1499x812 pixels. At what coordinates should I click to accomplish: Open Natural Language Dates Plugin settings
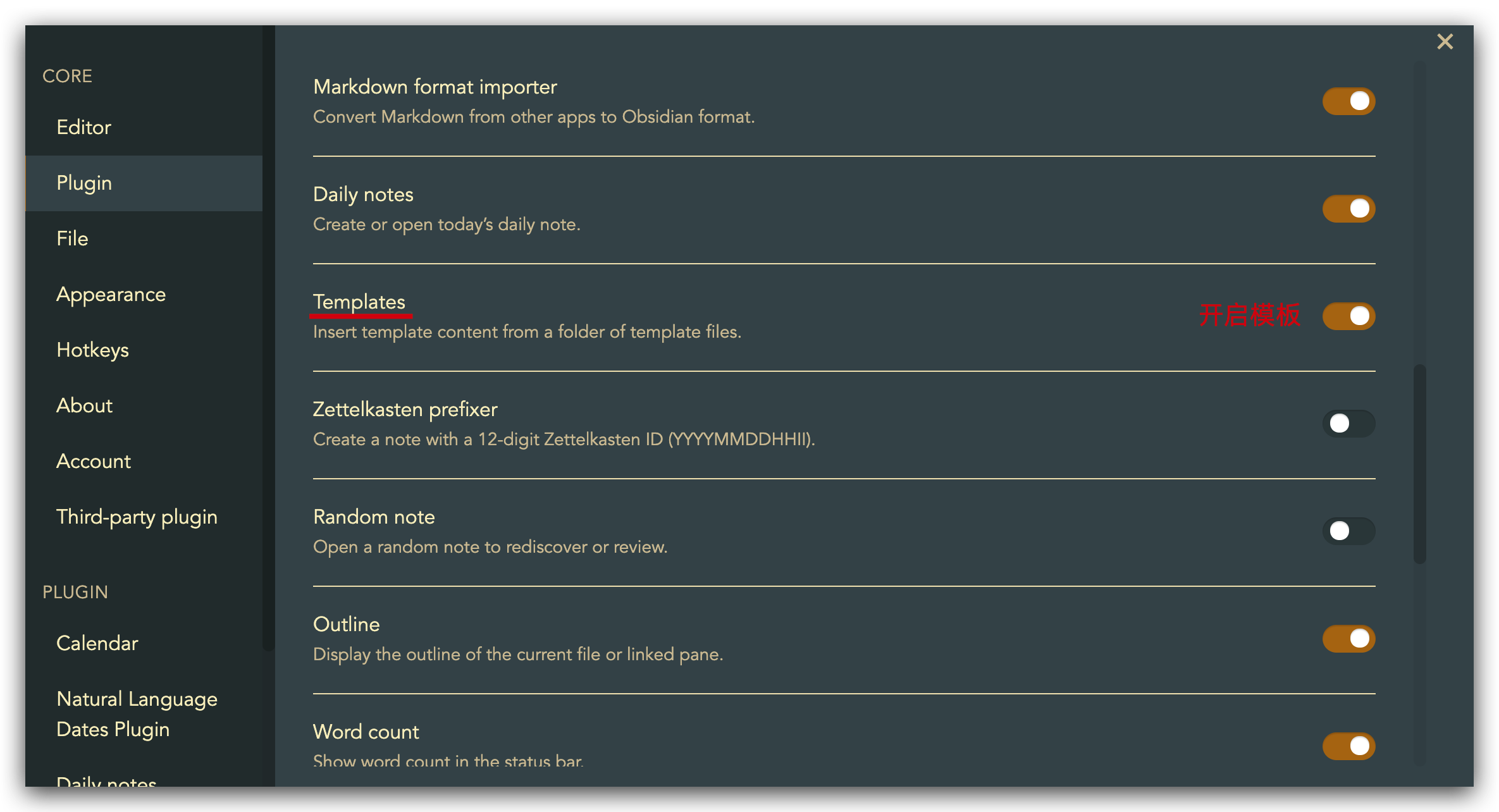pos(137,715)
